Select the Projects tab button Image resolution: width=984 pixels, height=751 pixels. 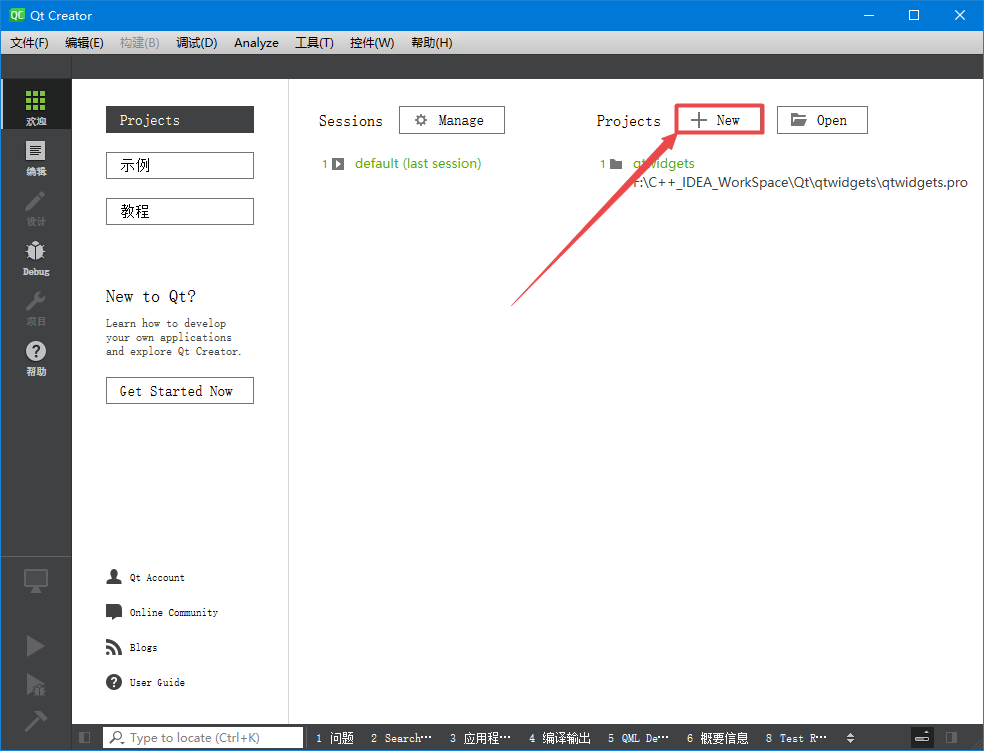pos(179,120)
